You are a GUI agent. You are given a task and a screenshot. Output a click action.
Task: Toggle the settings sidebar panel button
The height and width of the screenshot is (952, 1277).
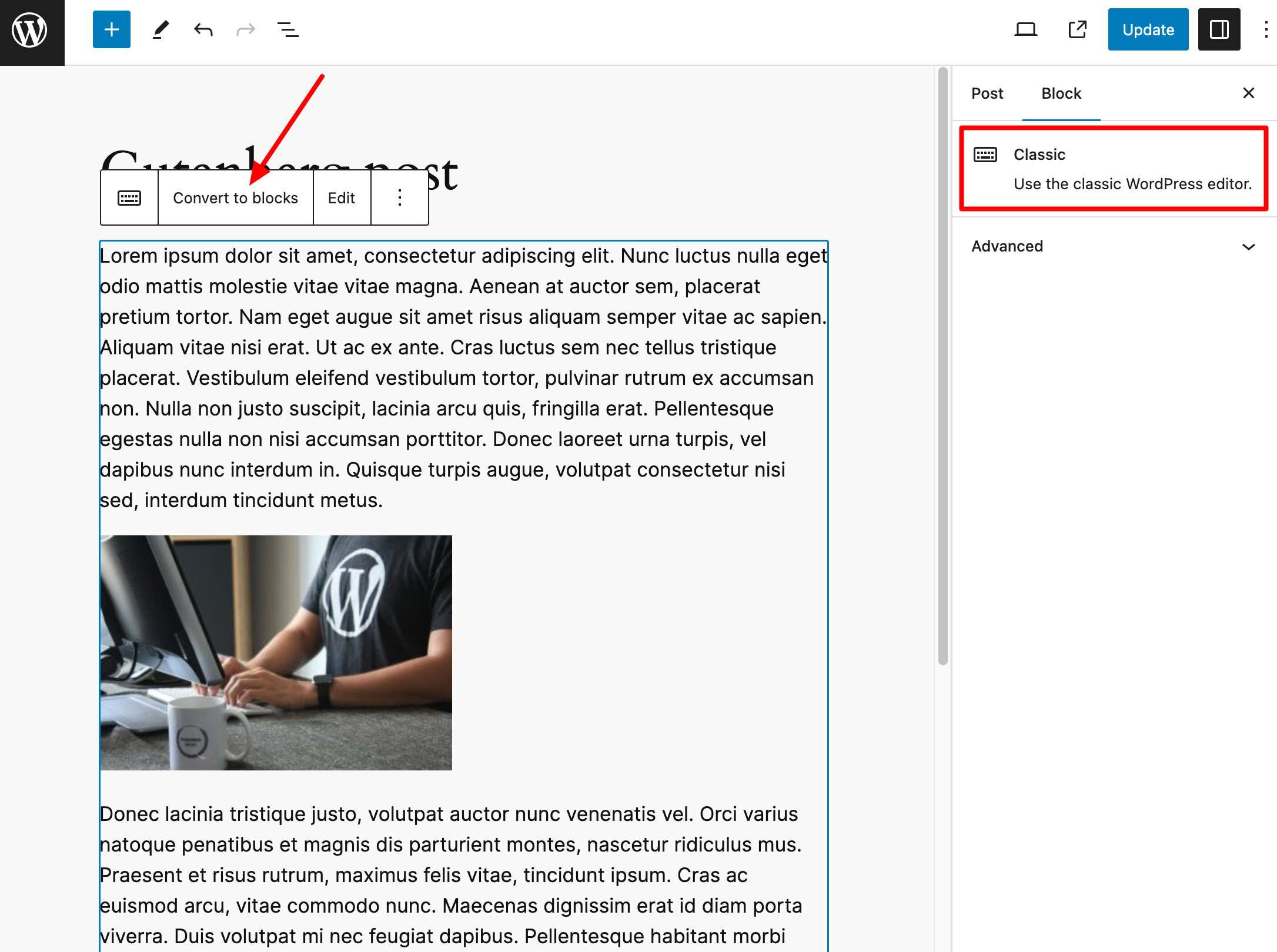pos(1219,29)
